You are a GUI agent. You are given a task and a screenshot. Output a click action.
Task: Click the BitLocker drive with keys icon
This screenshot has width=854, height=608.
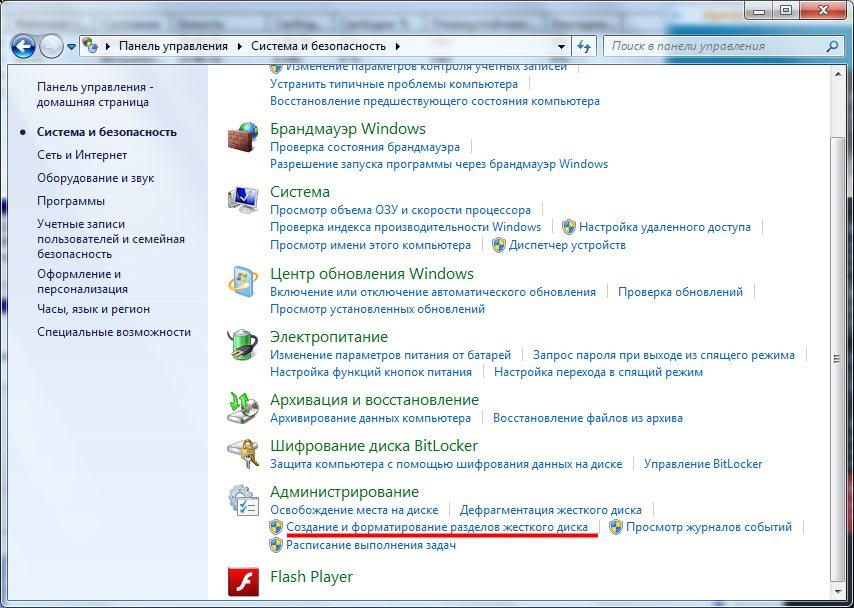pos(242,453)
